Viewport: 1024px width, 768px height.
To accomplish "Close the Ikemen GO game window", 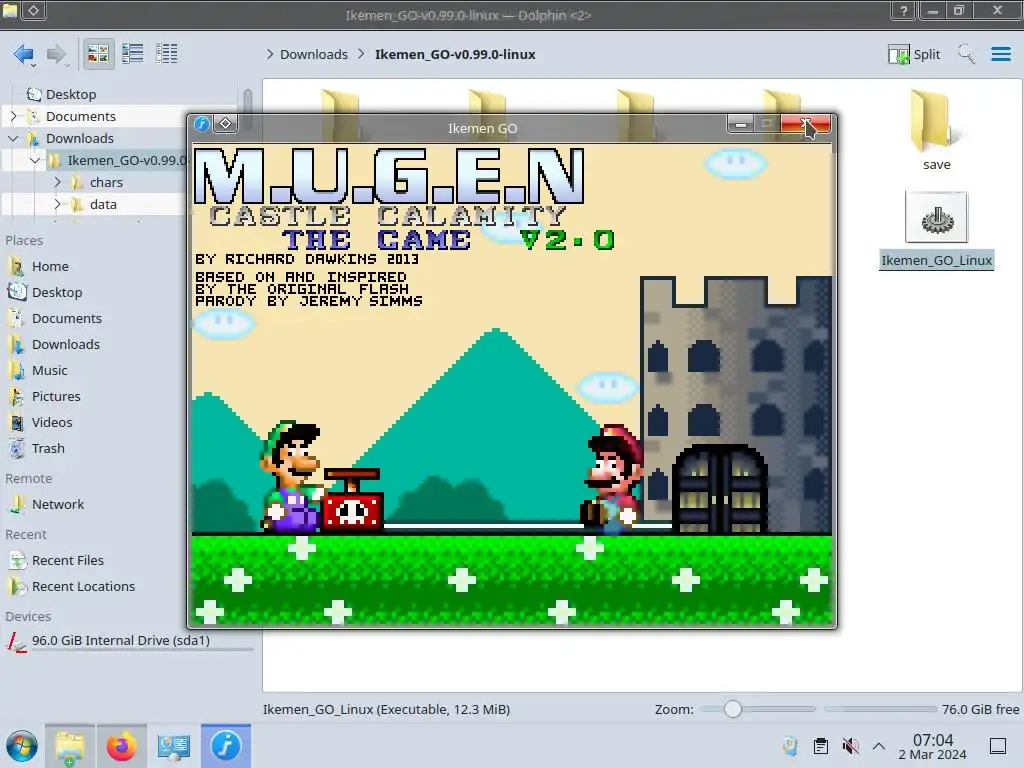I will pyautogui.click(x=806, y=123).
